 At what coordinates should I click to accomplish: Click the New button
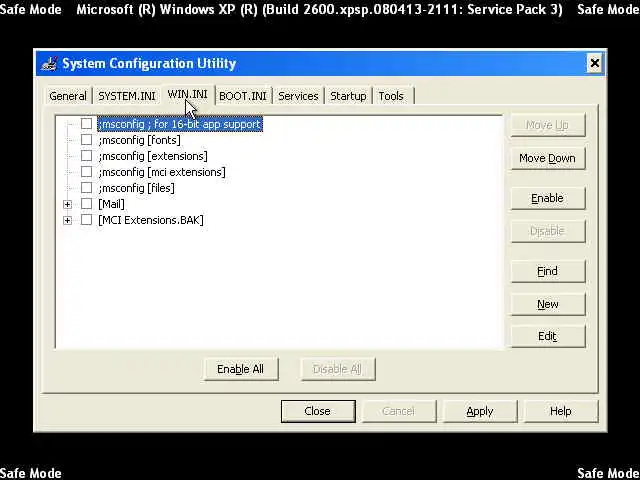coord(548,304)
